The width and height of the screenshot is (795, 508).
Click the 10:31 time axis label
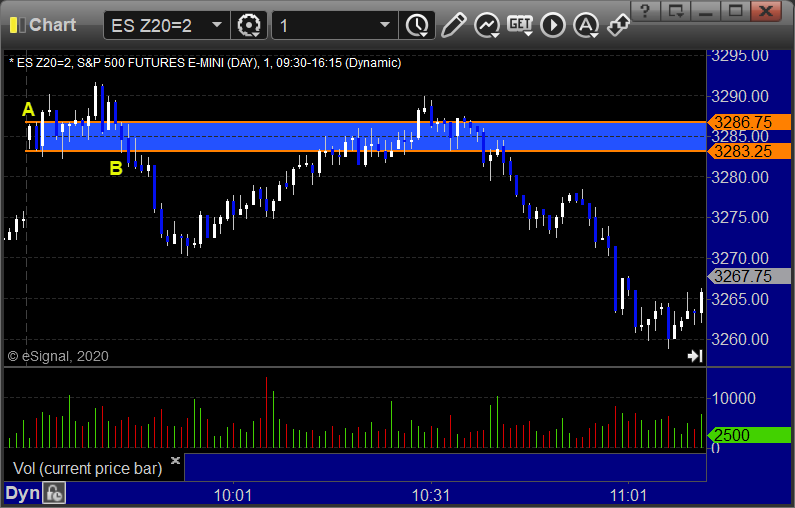click(430, 495)
